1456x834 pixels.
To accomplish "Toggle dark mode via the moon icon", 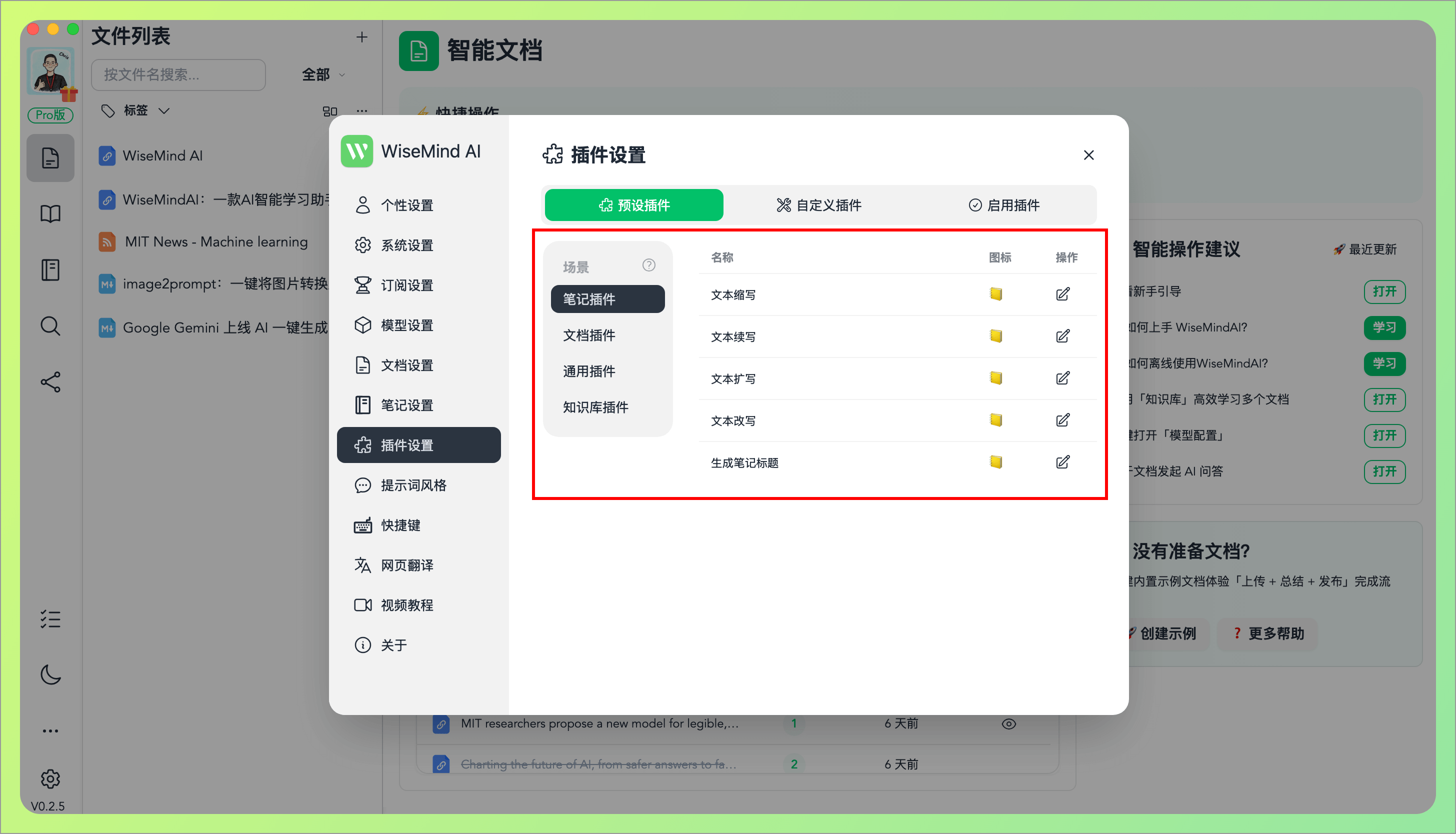I will (x=50, y=675).
